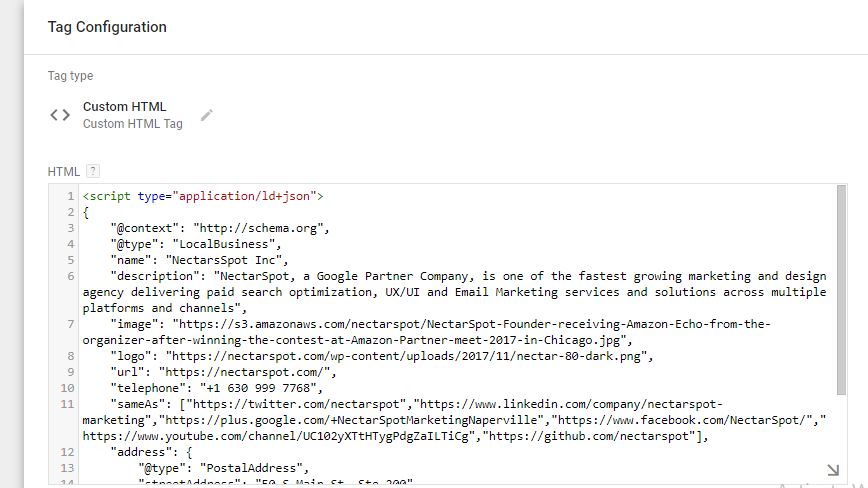Open the HTML help question mark icon
The width and height of the screenshot is (868, 488).
click(x=93, y=171)
